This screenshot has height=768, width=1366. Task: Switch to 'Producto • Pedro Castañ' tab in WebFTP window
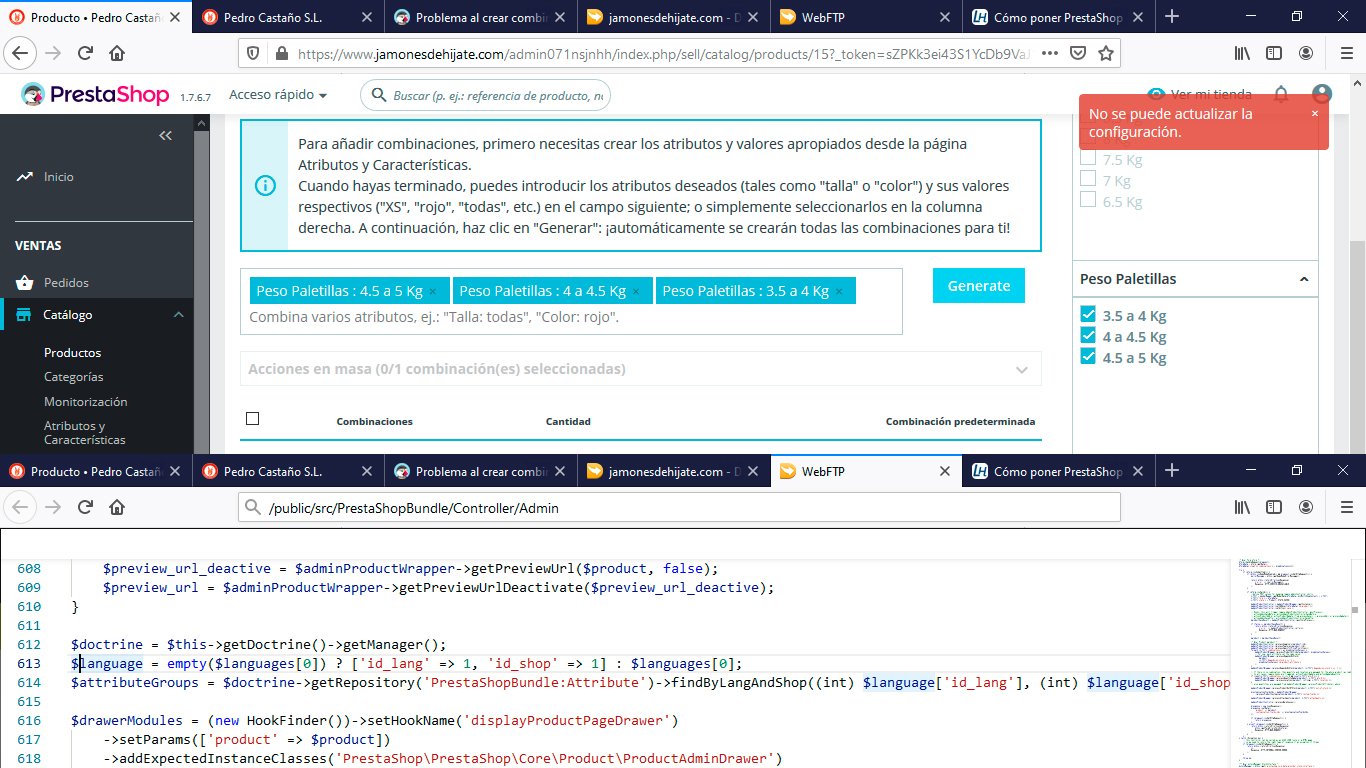click(x=96, y=471)
